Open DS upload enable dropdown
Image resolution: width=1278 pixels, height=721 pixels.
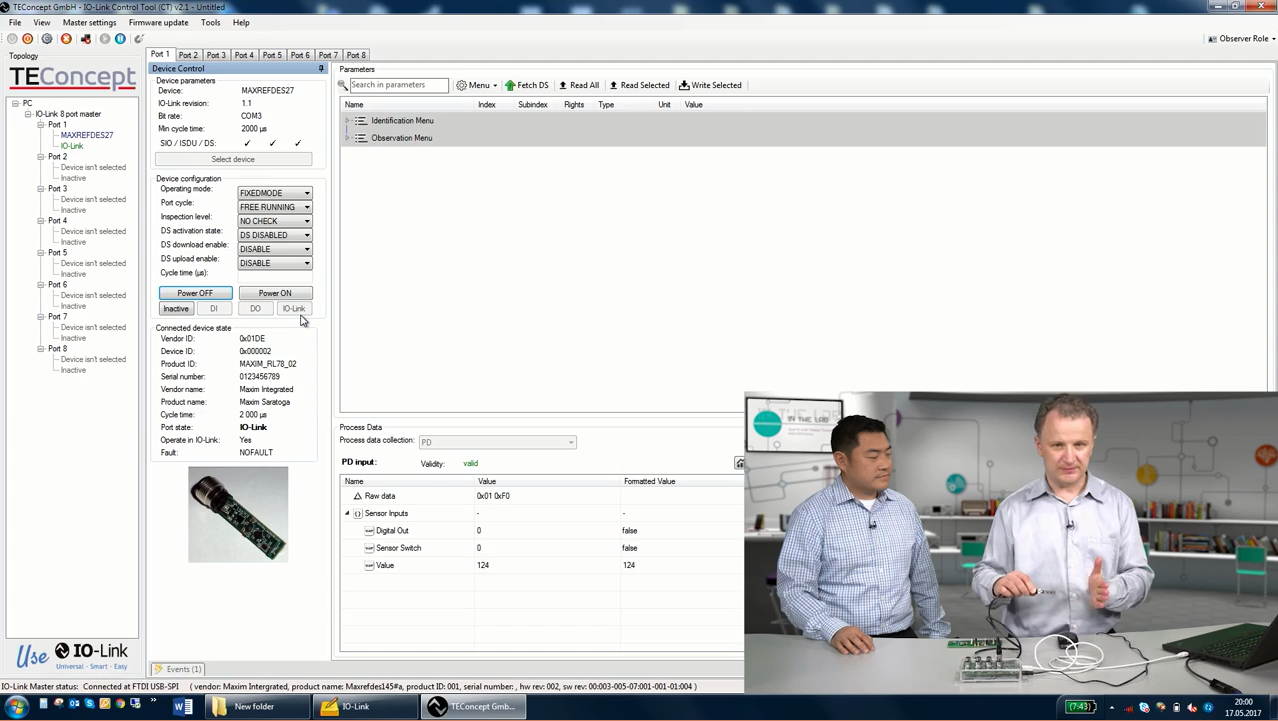(275, 263)
